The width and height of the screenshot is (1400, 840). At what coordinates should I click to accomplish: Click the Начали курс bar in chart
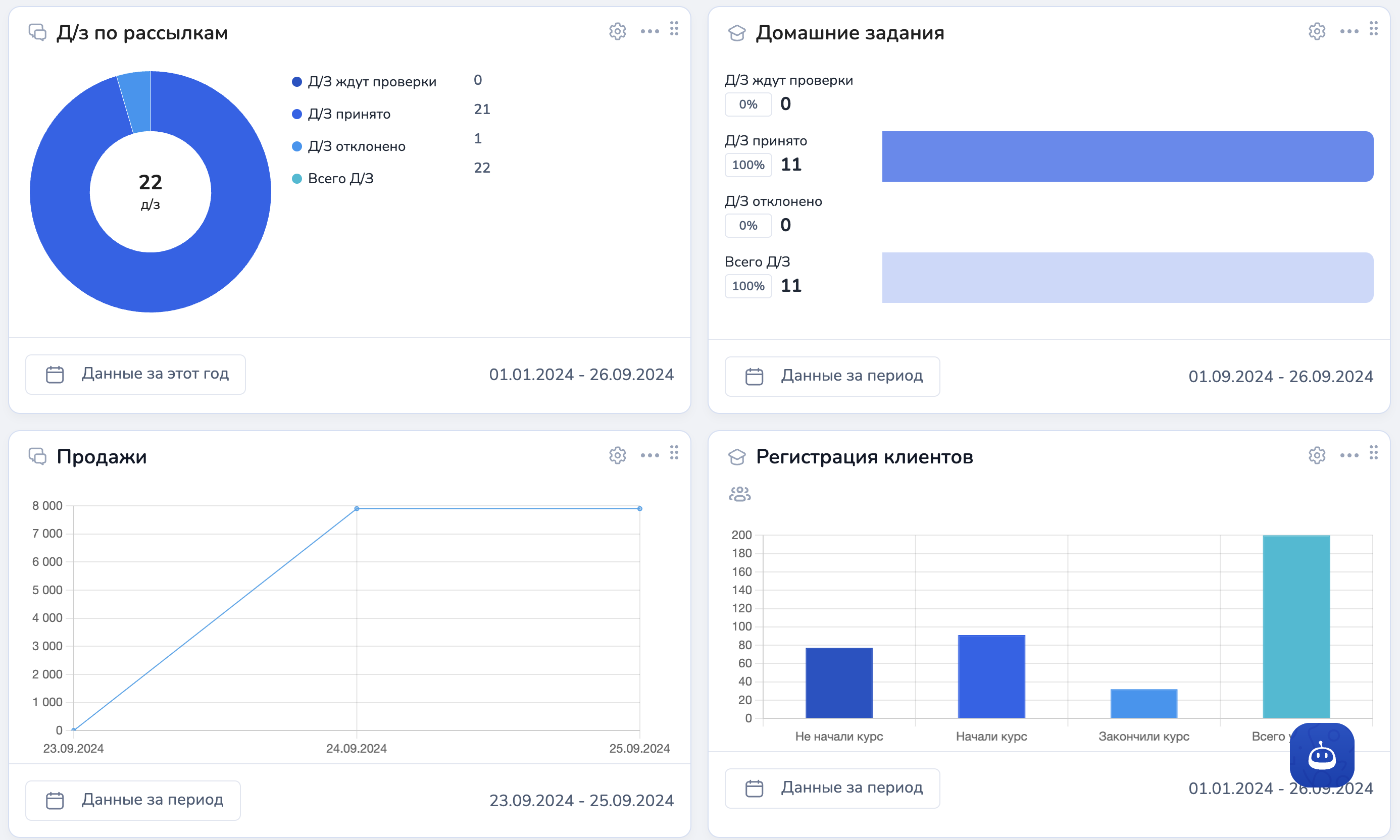point(991,676)
